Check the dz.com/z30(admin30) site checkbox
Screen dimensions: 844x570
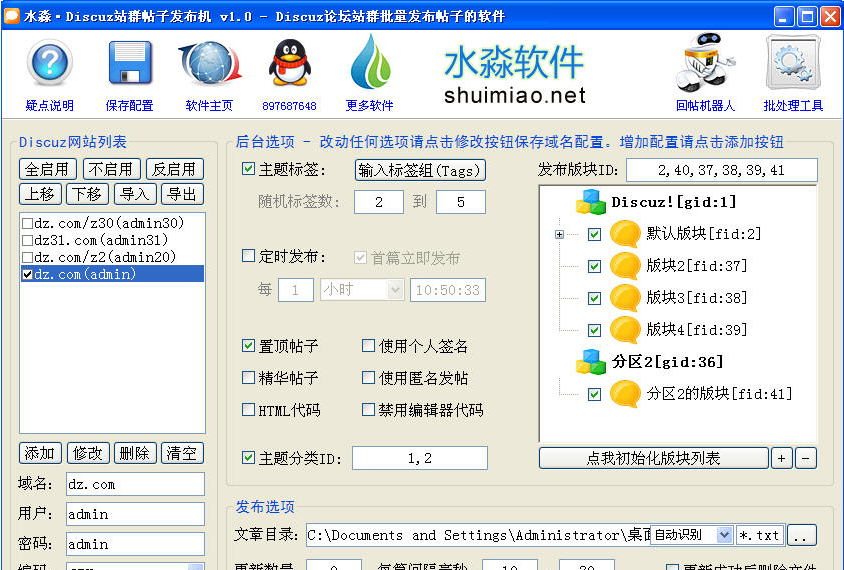click(x=27, y=223)
